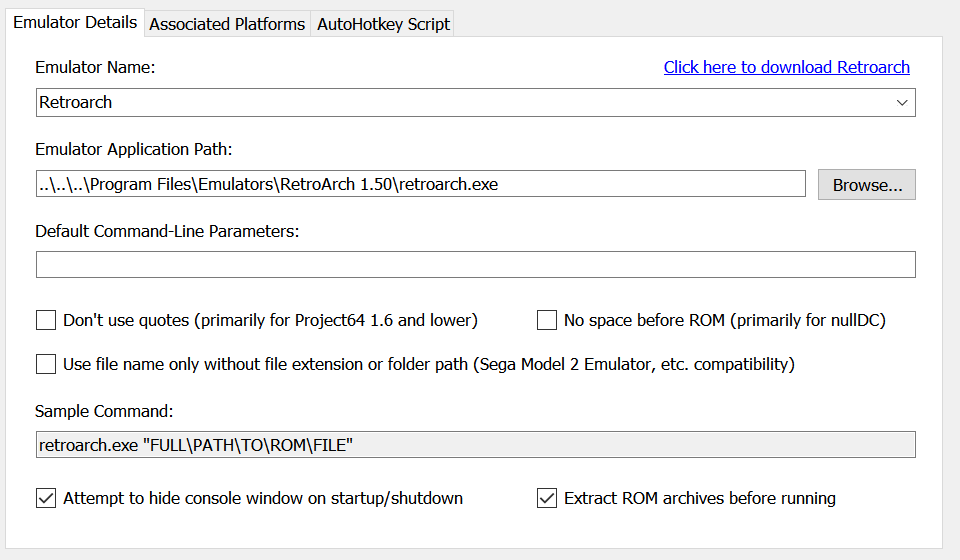Screen dimensions: 960x560
Task: Click the download Retroarch link
Action: [x=786, y=67]
